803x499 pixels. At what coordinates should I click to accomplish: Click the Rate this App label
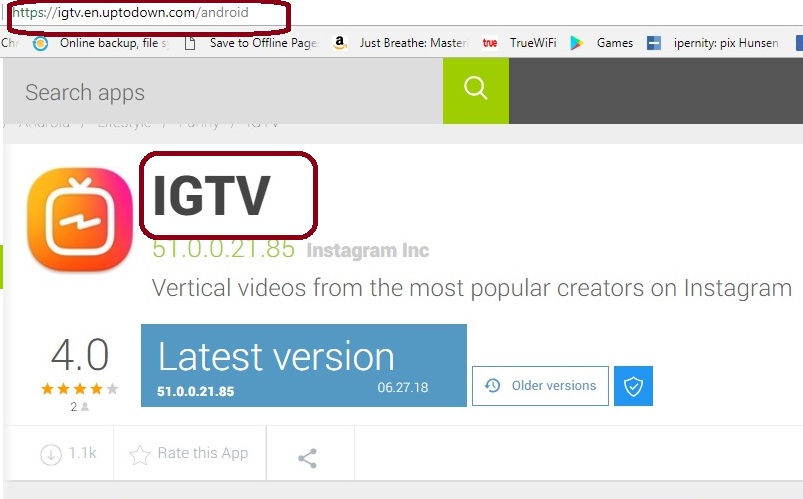(203, 453)
